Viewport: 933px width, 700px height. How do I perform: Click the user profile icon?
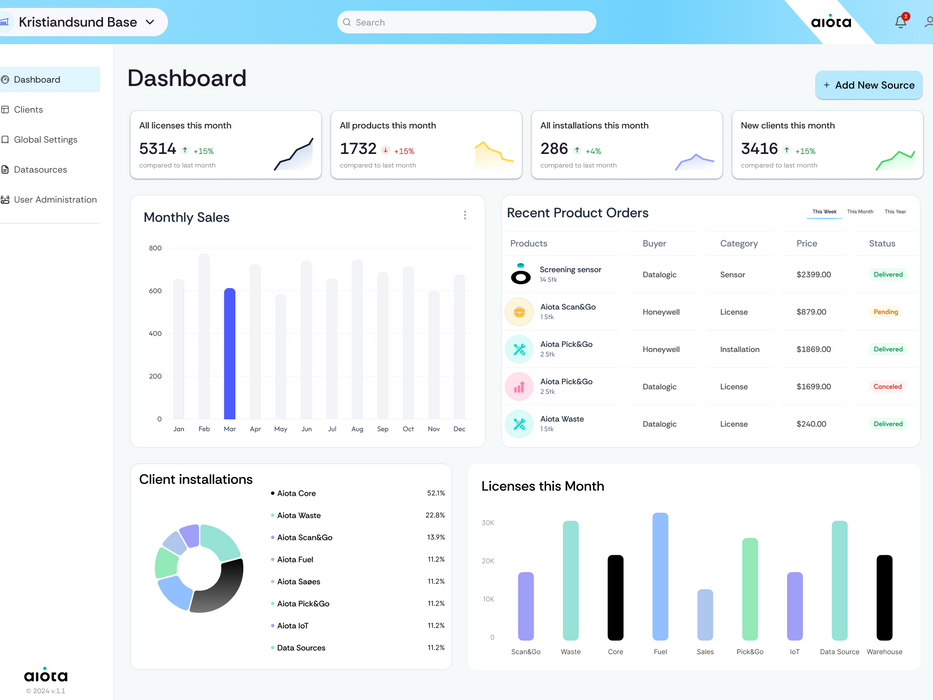click(x=928, y=22)
